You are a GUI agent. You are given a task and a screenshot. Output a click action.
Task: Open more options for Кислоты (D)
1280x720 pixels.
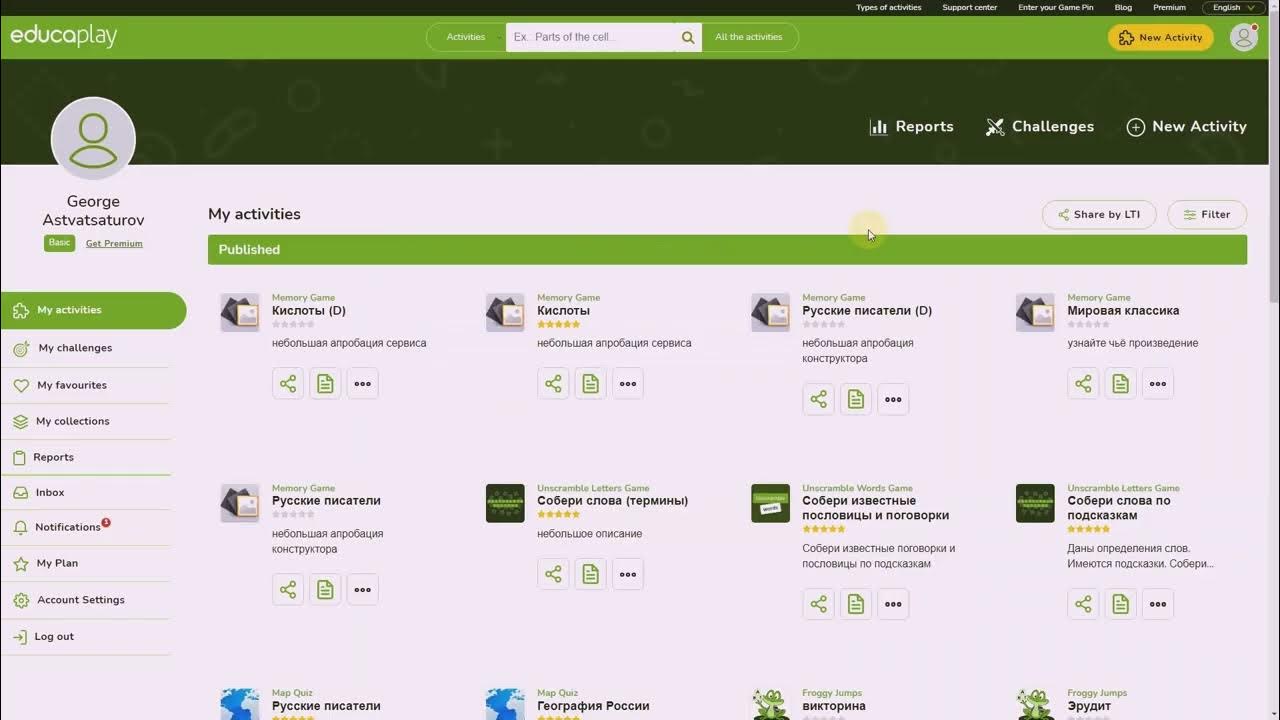click(x=362, y=383)
